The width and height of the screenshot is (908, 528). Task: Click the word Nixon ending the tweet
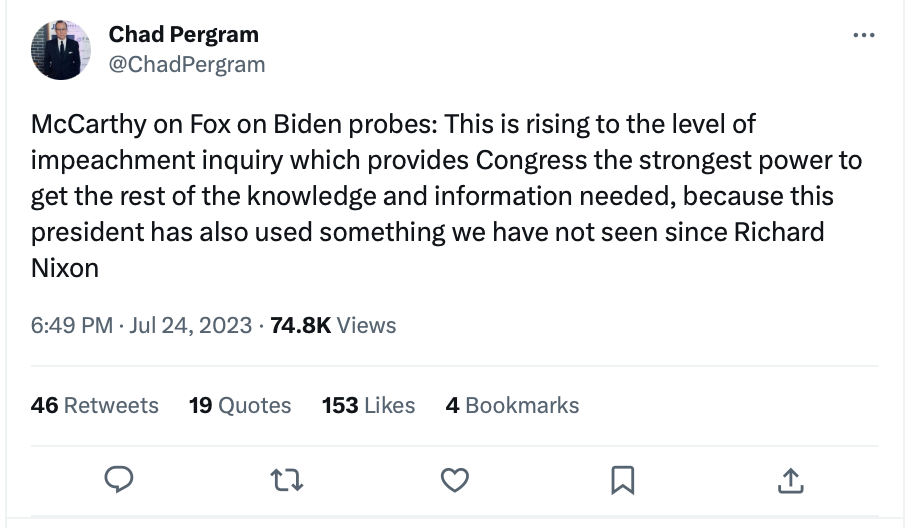[65, 268]
